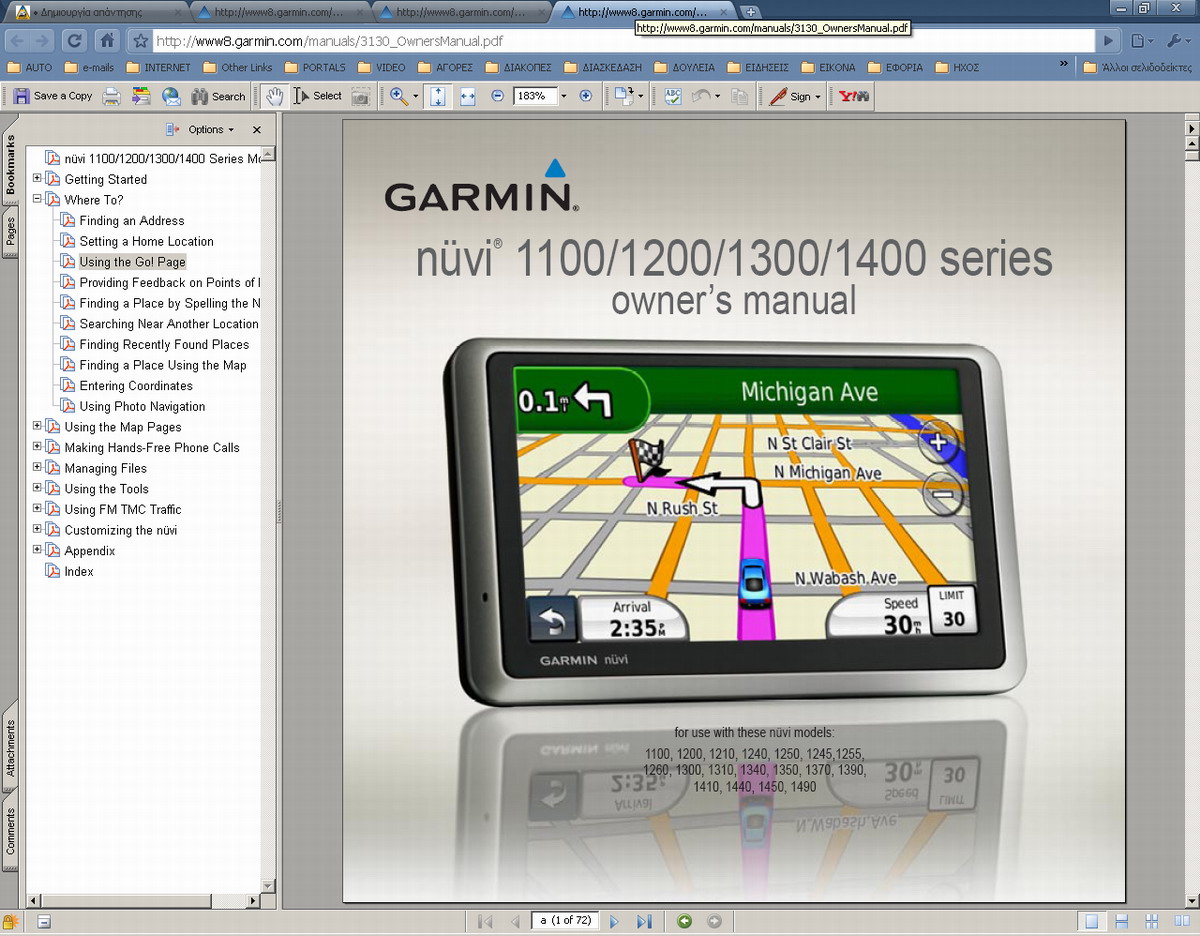Open a new browser tab
Screen dimensions: 1200x936
[x=751, y=12]
